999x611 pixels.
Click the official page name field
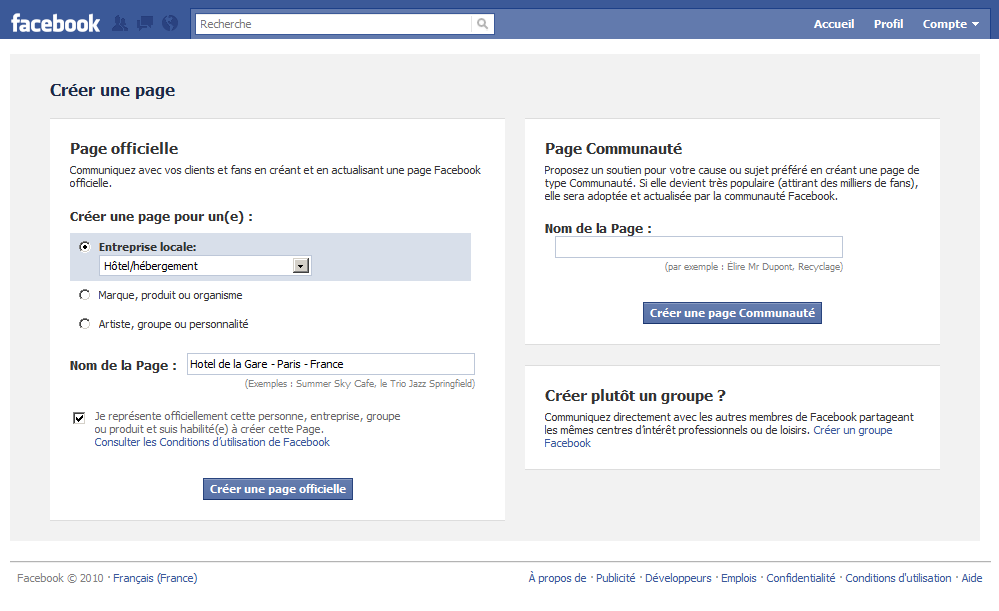(331, 364)
